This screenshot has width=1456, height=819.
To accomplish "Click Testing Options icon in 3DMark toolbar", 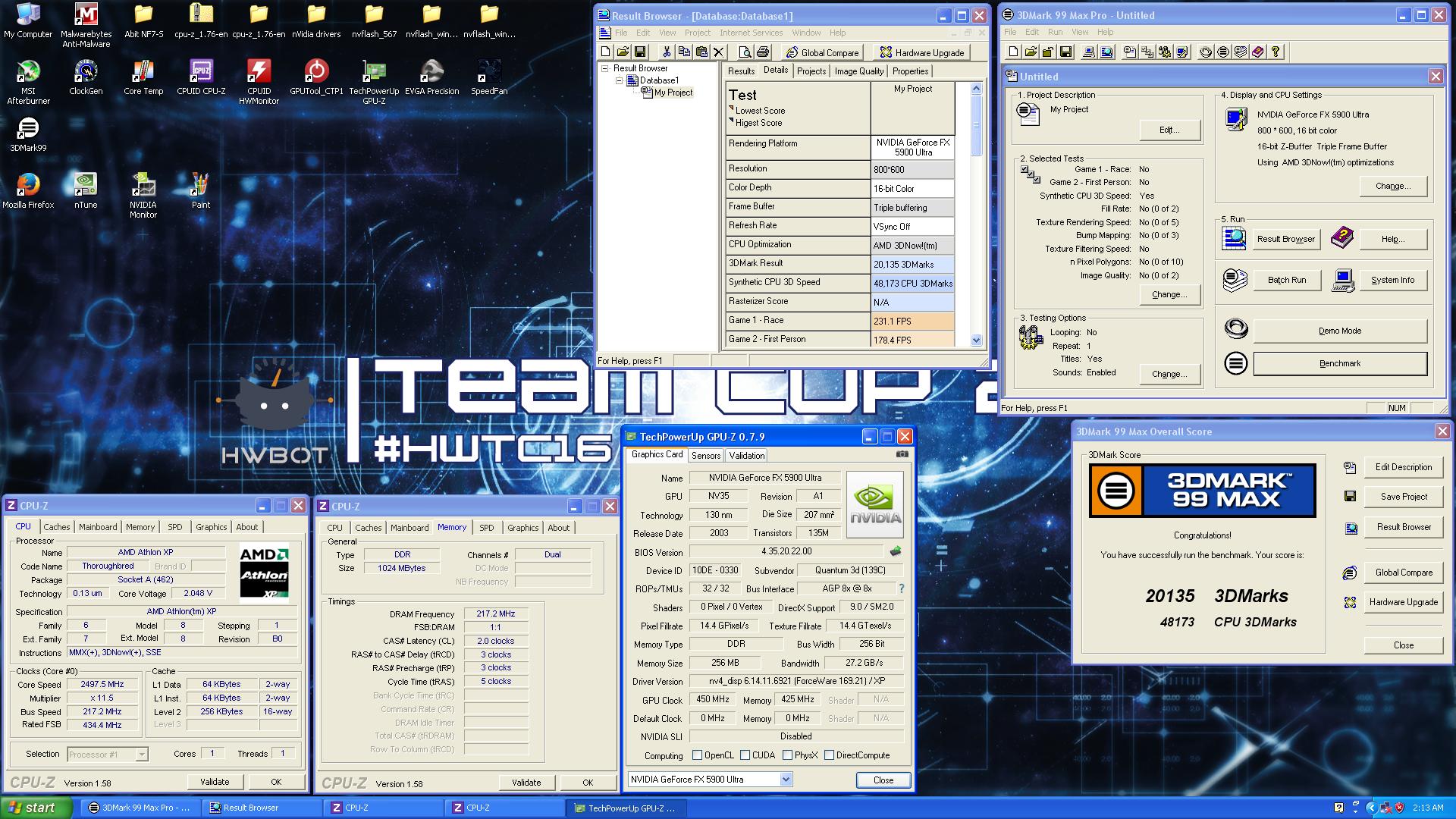I will tap(1165, 52).
